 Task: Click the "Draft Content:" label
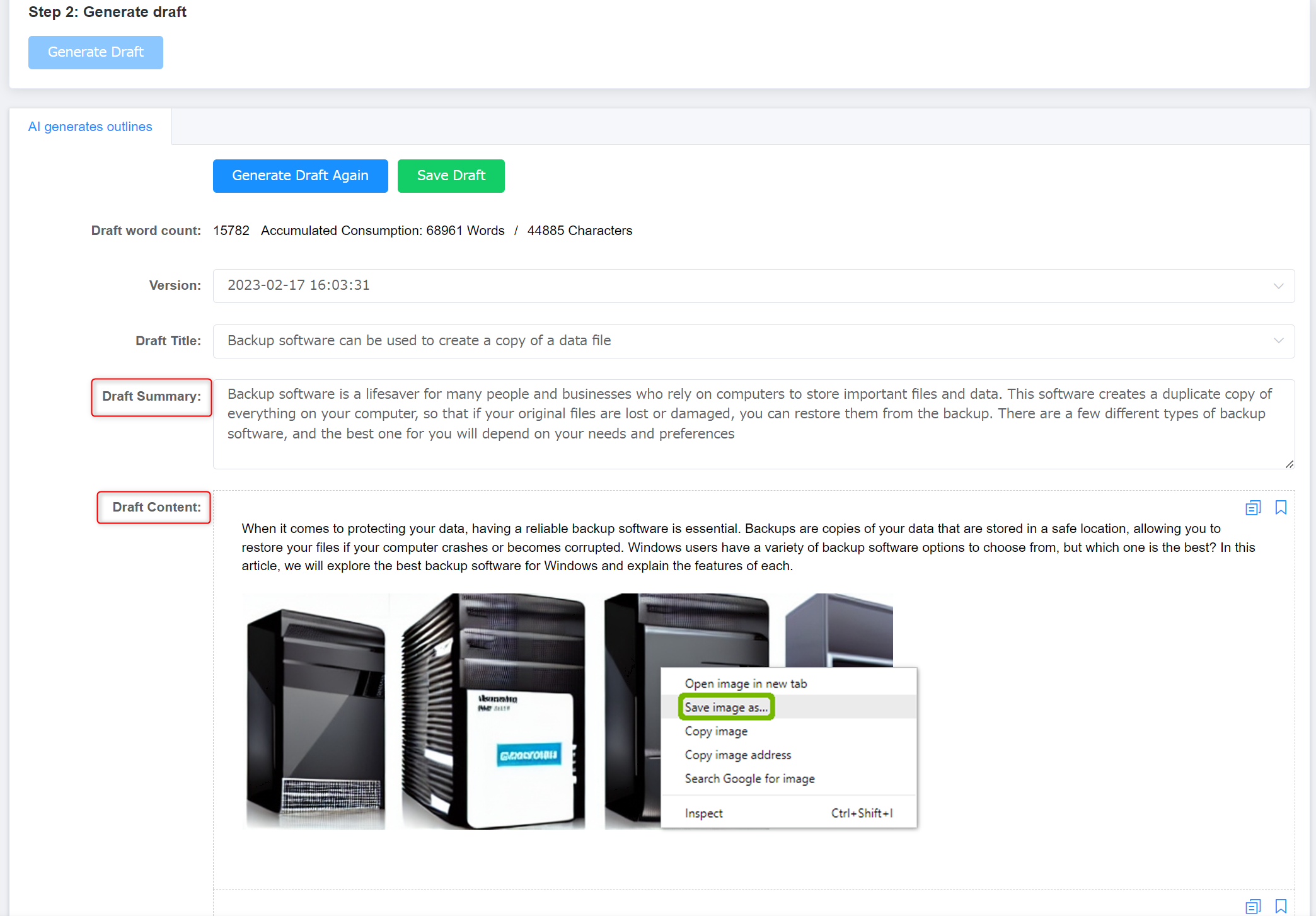(156, 507)
